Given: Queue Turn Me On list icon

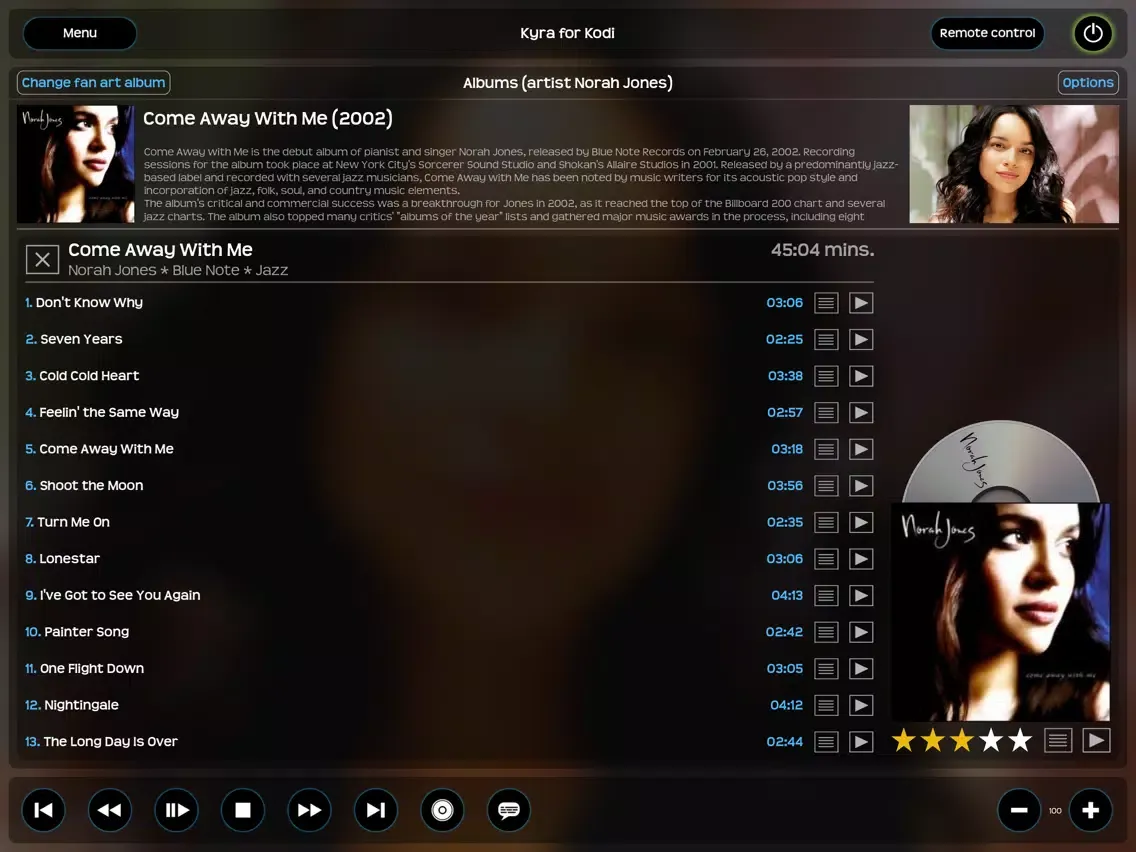Looking at the screenshot, I should click(x=826, y=522).
